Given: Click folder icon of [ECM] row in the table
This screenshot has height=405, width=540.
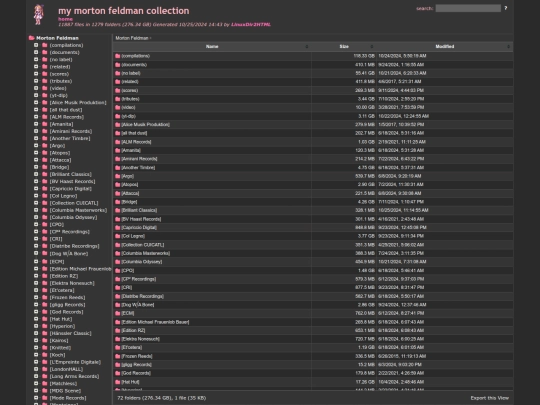Looking at the screenshot, I should coord(118,313).
